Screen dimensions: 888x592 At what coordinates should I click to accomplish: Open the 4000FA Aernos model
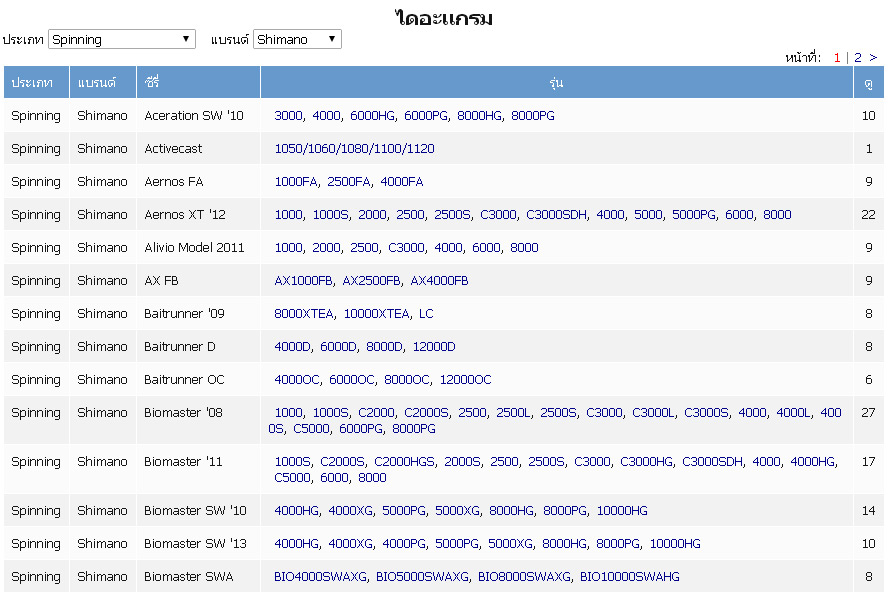click(402, 181)
